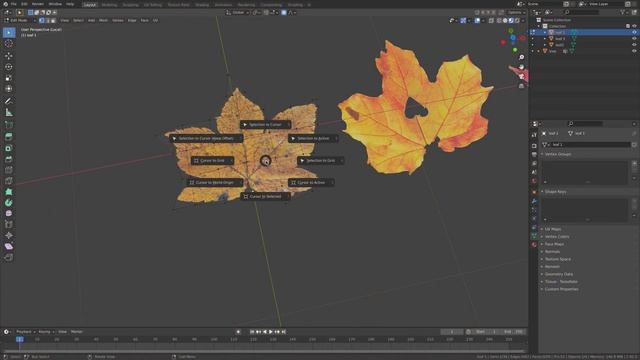This screenshot has height=360, width=640.
Task: Switch to wireframe shading
Action: [x=499, y=20]
